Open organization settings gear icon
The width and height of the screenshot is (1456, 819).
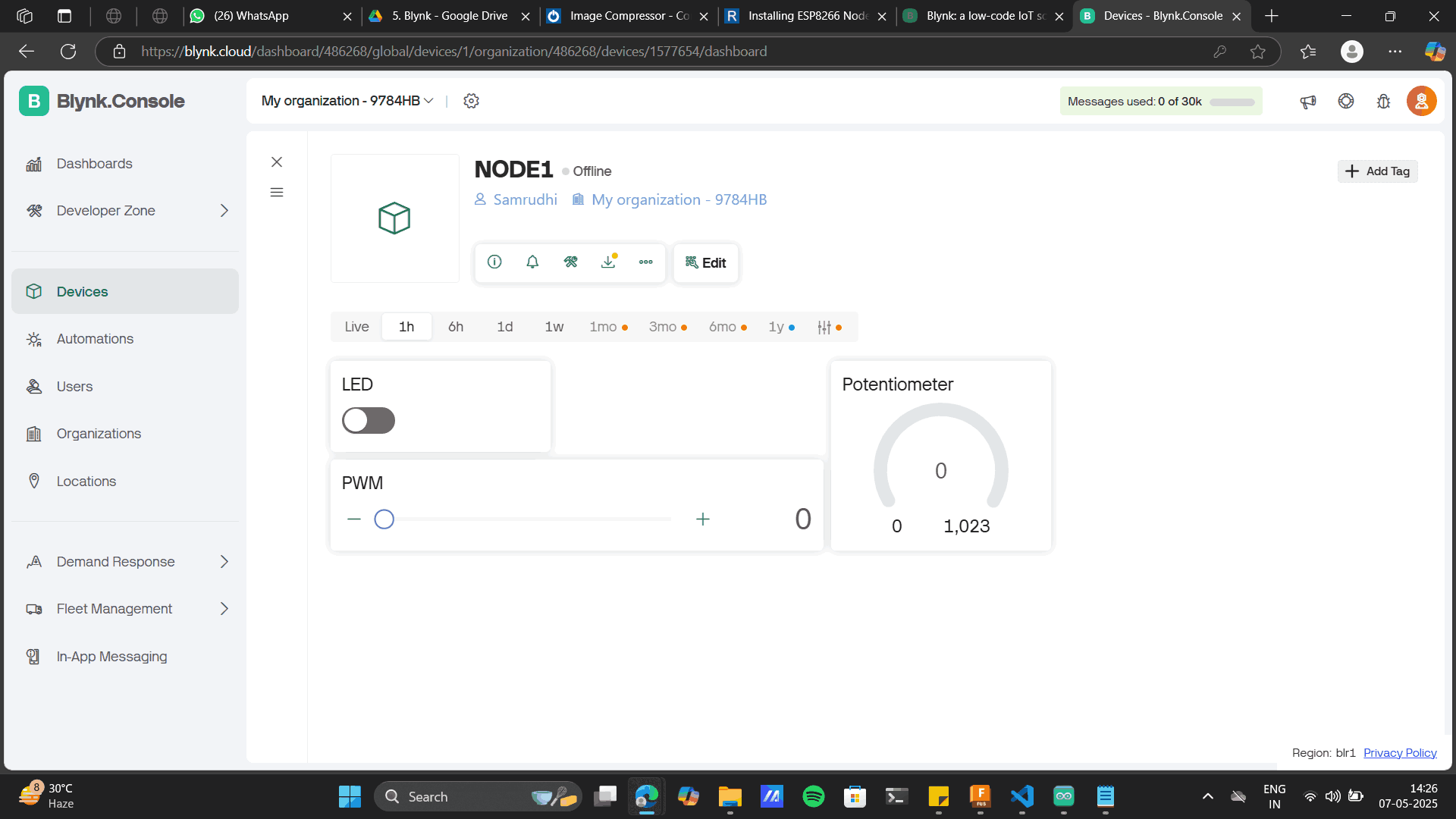point(471,101)
